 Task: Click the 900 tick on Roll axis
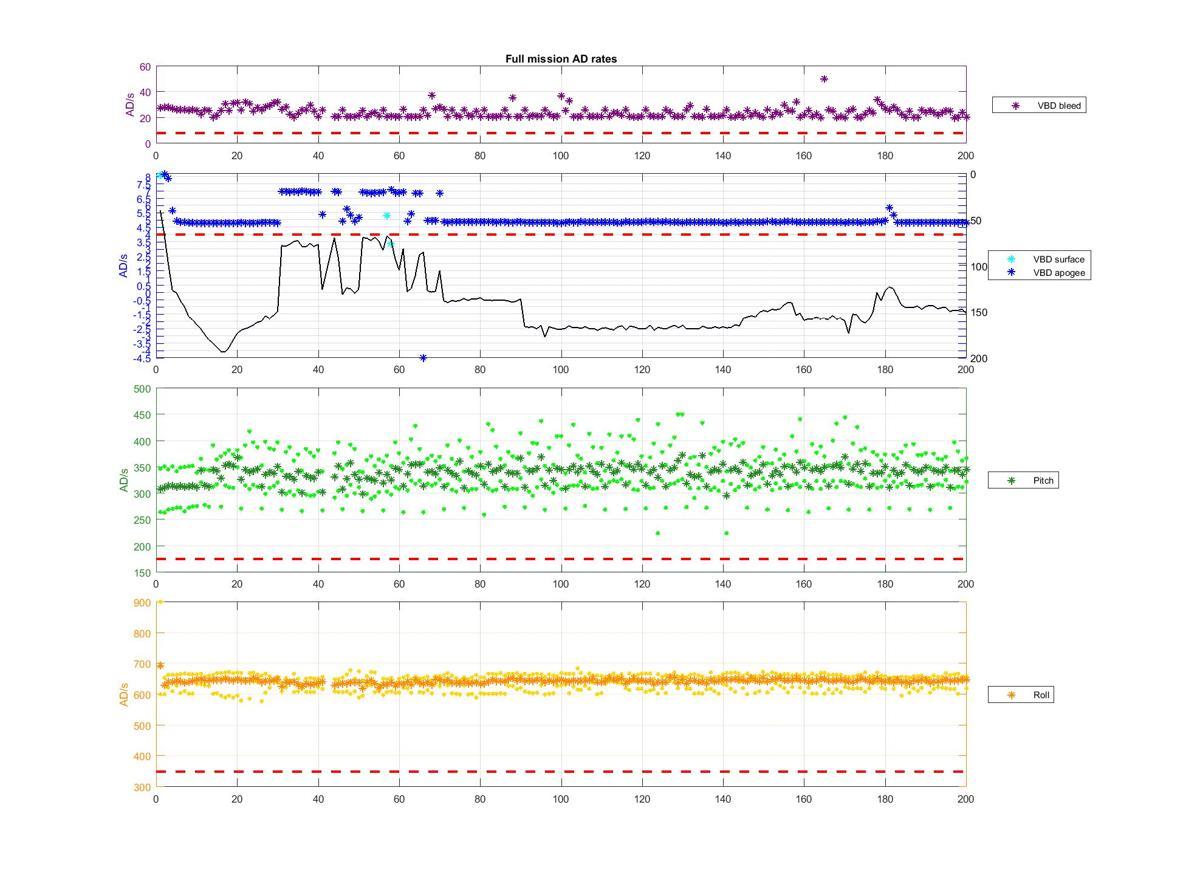pyautogui.click(x=142, y=603)
